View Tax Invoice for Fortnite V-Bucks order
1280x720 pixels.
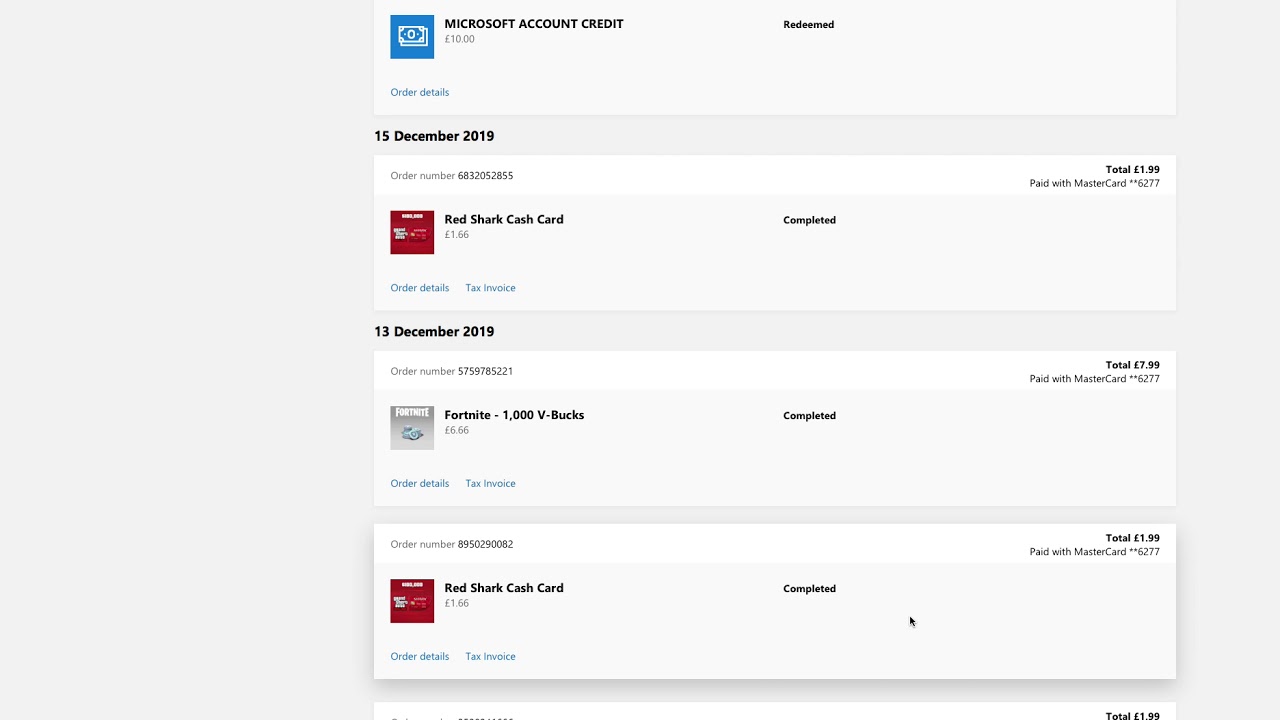coord(490,483)
